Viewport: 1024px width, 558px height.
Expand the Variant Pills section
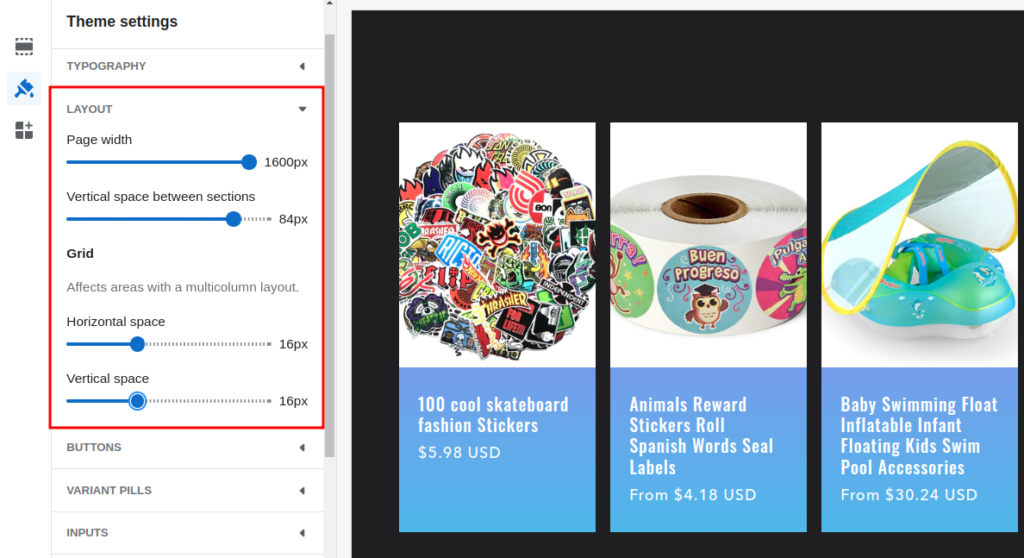(x=187, y=490)
